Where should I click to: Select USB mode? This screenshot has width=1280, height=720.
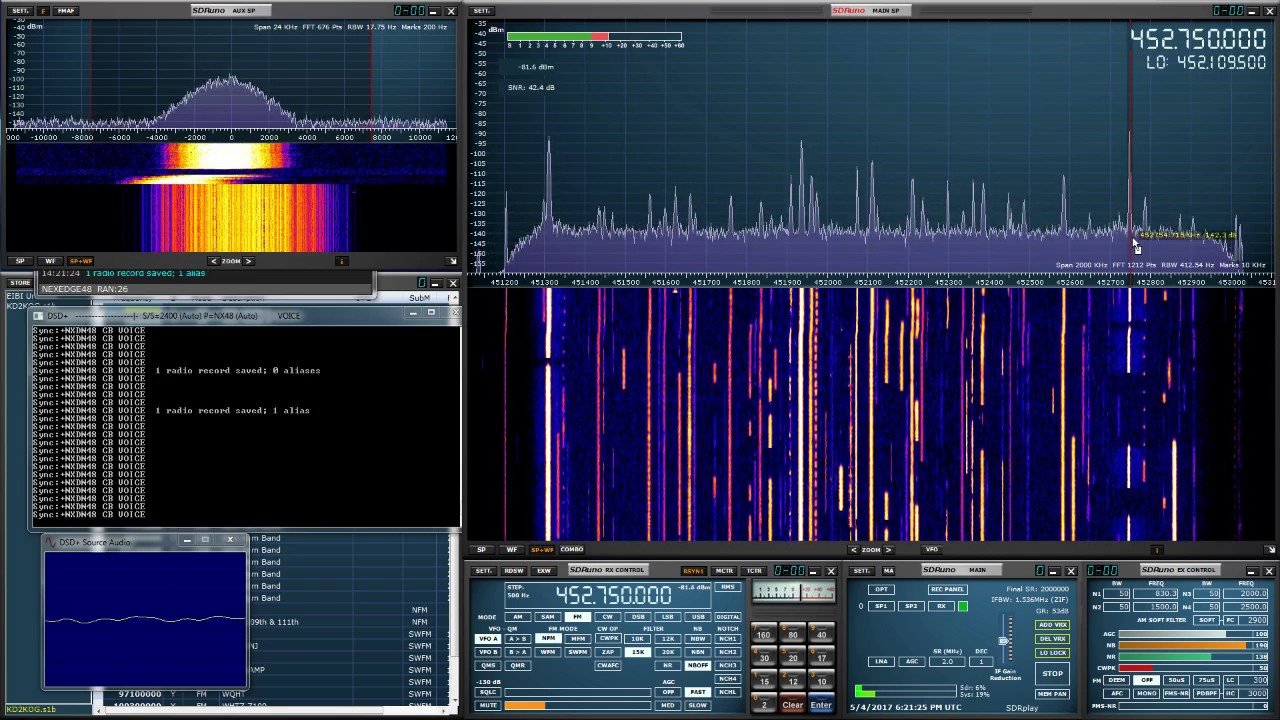click(x=698, y=617)
